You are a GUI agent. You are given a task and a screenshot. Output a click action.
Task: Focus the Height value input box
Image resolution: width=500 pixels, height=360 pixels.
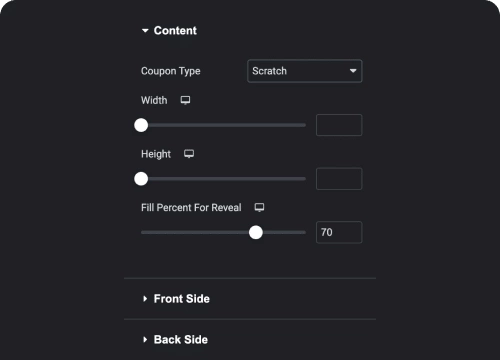click(339, 179)
